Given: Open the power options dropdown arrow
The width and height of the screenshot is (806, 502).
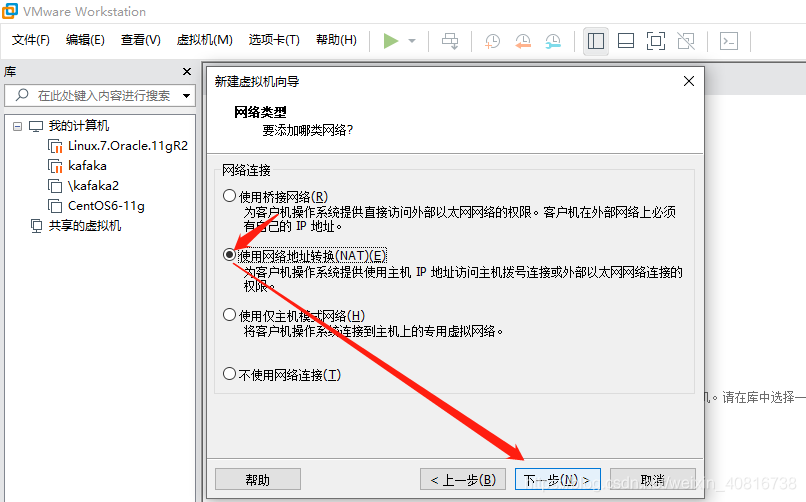Looking at the screenshot, I should point(412,41).
